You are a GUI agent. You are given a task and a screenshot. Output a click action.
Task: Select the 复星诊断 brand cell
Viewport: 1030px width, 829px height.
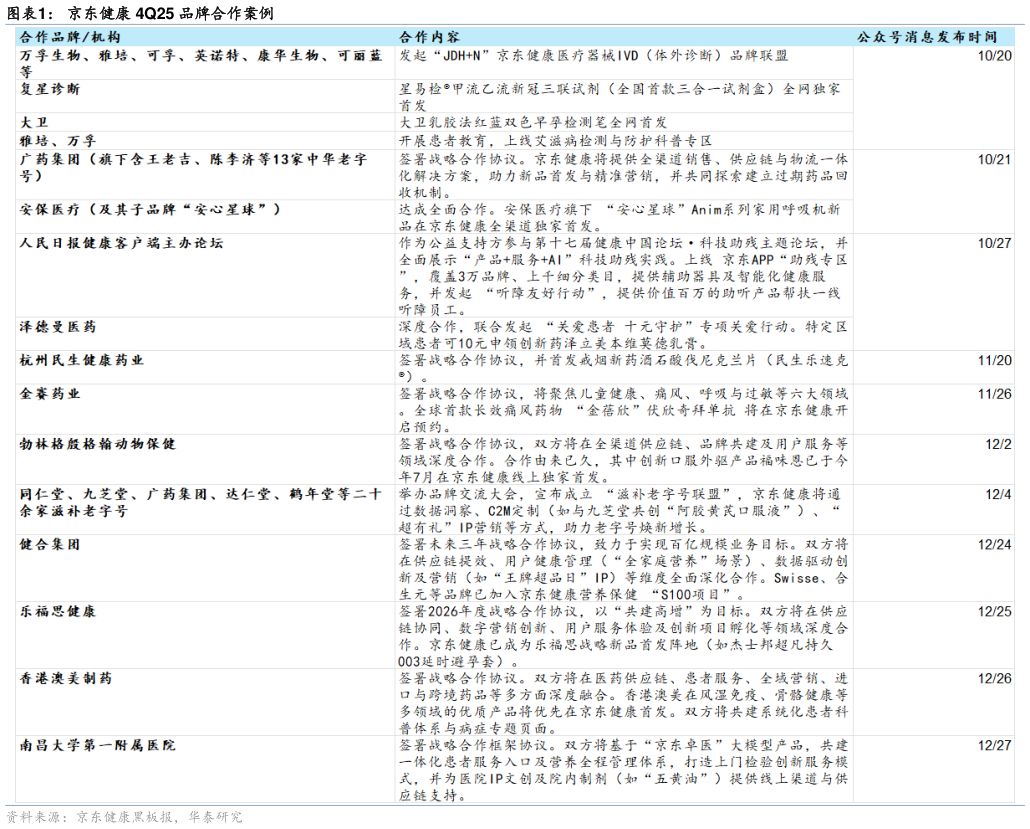click(51, 89)
